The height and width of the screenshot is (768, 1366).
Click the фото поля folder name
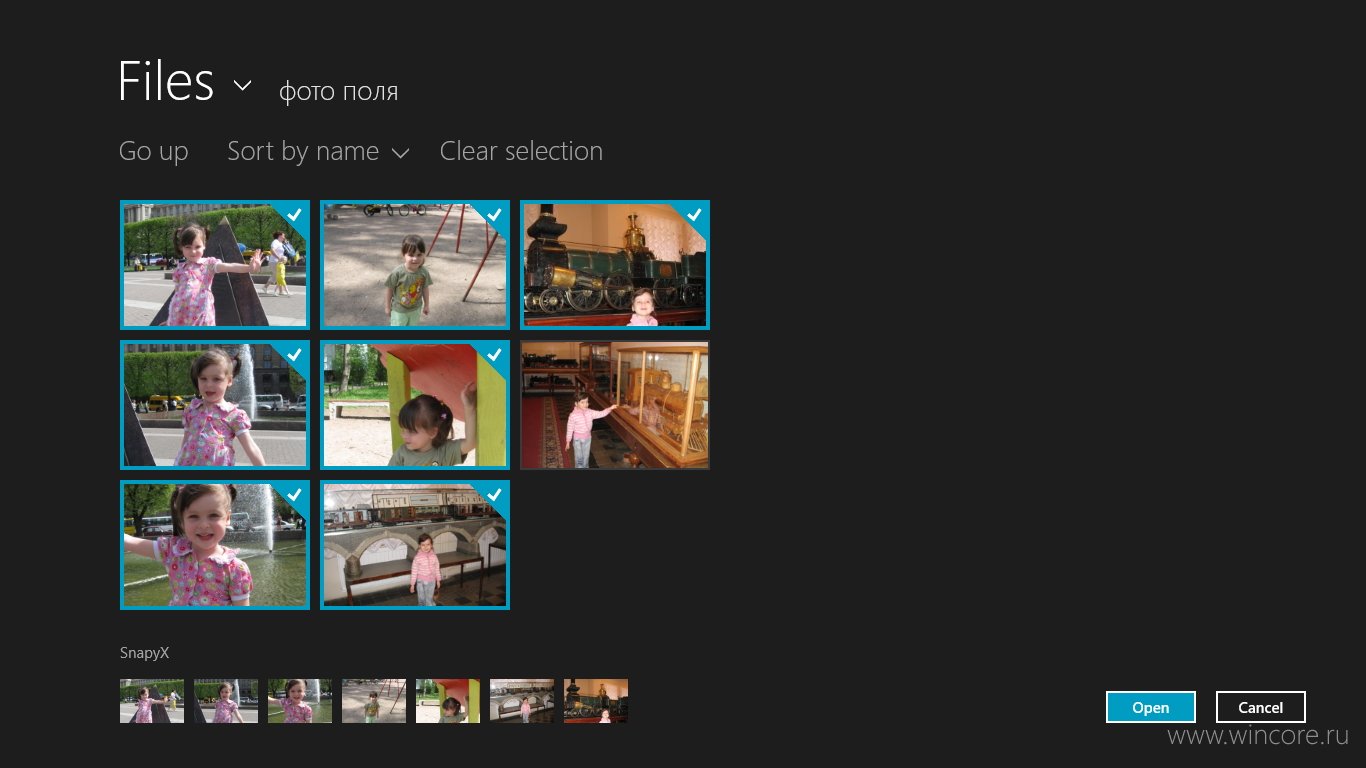[x=338, y=92]
